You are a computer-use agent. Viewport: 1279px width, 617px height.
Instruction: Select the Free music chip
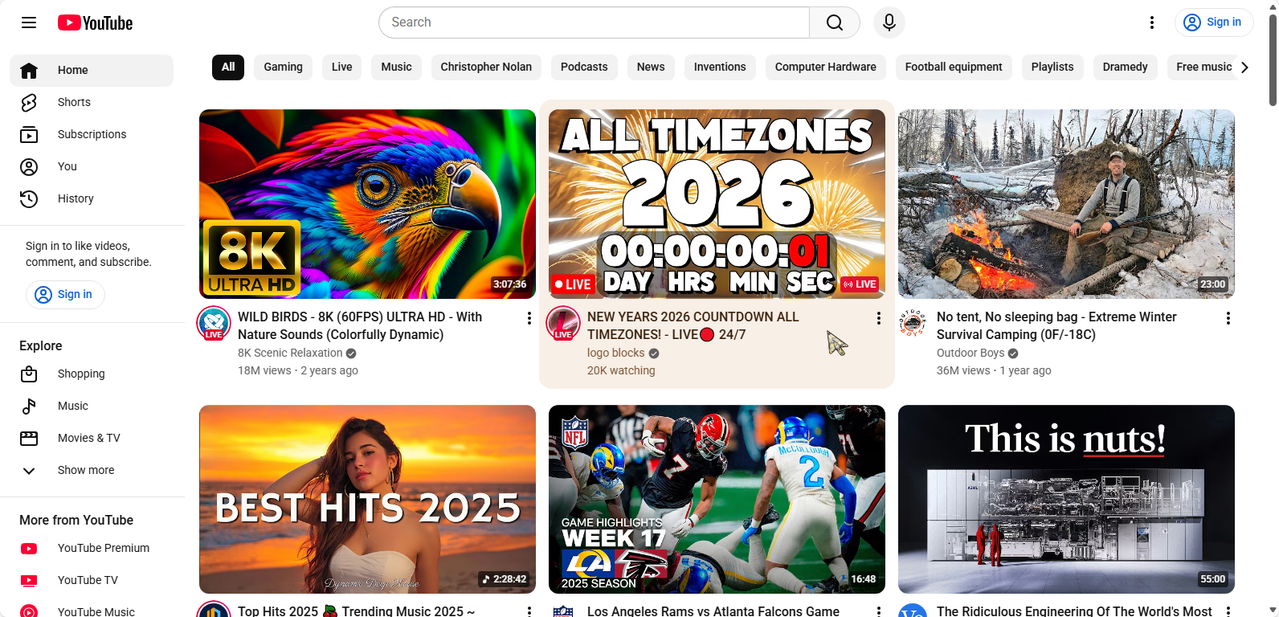point(1203,67)
